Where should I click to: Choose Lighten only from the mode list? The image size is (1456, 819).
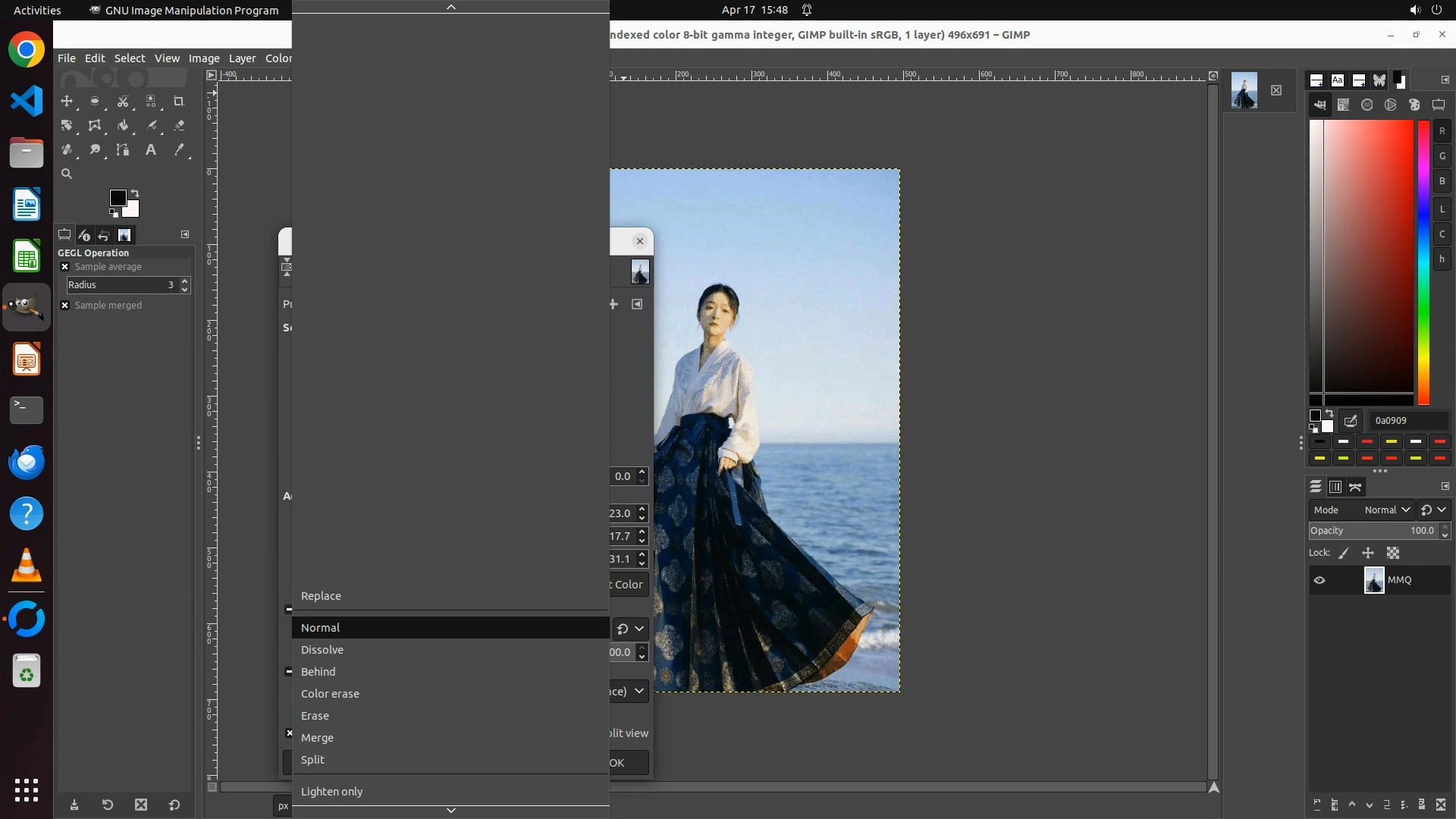(x=331, y=792)
